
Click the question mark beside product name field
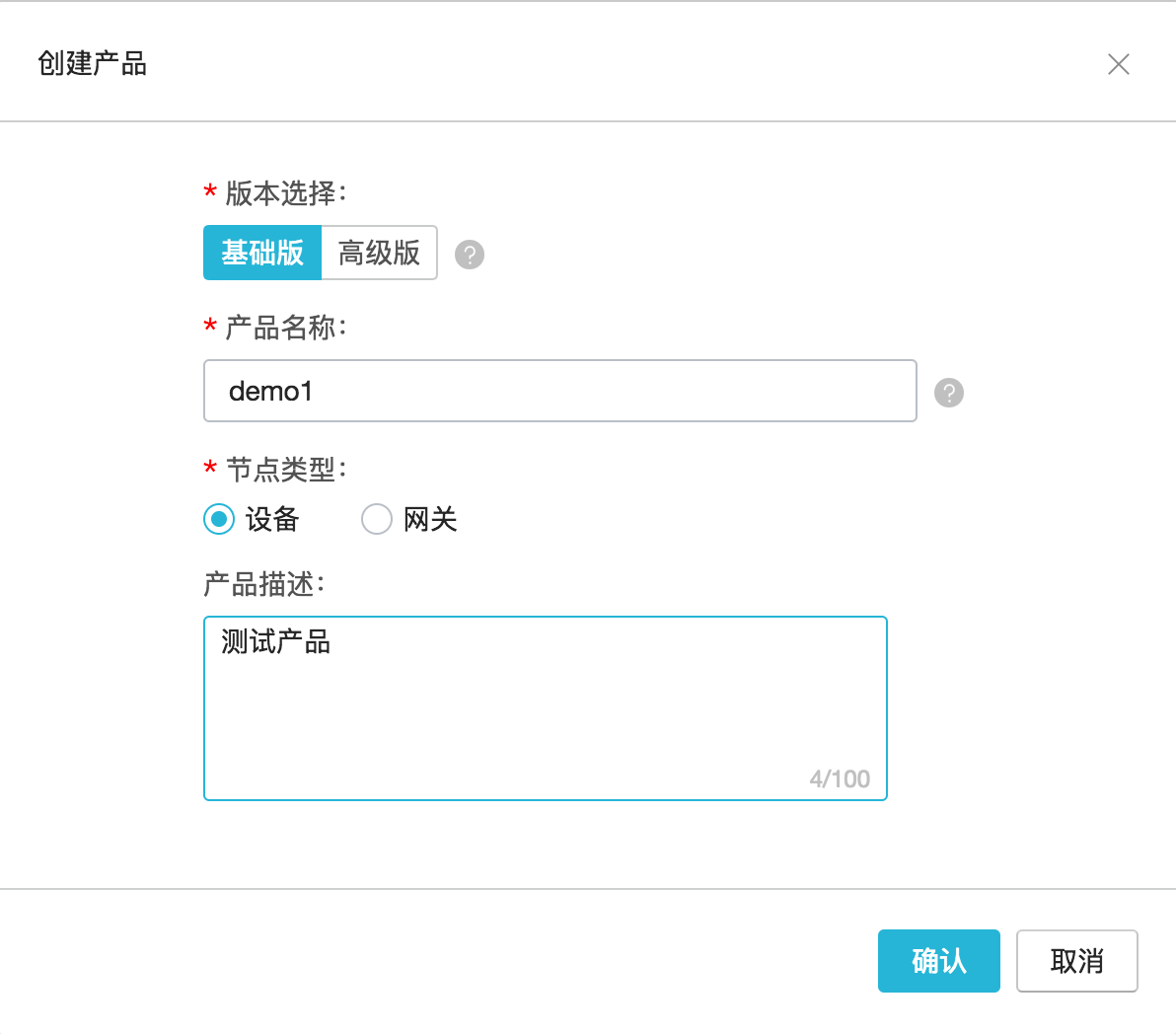coord(948,393)
